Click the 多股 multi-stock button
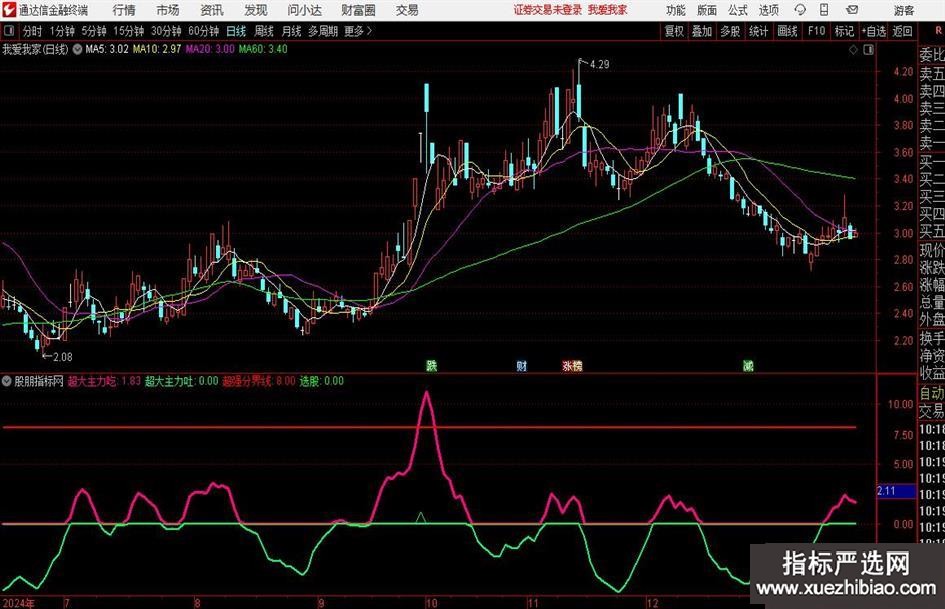The image size is (945, 609). (730, 31)
